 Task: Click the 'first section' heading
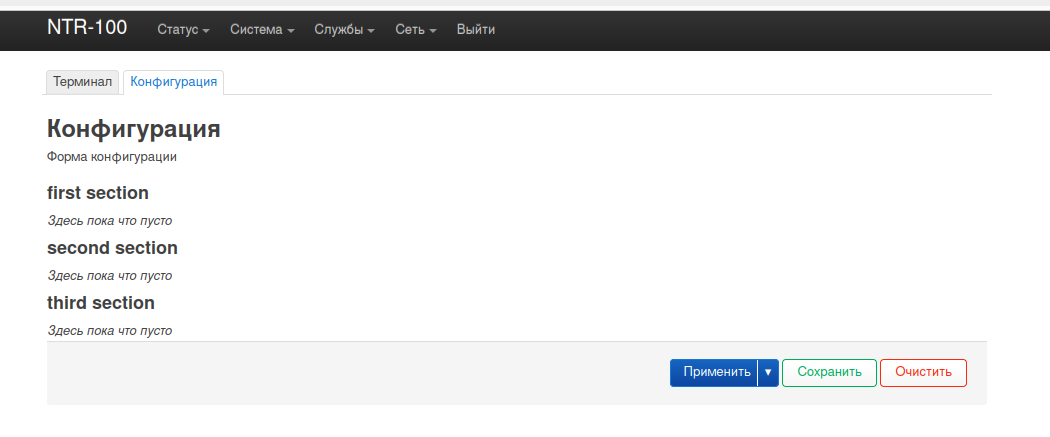point(98,193)
